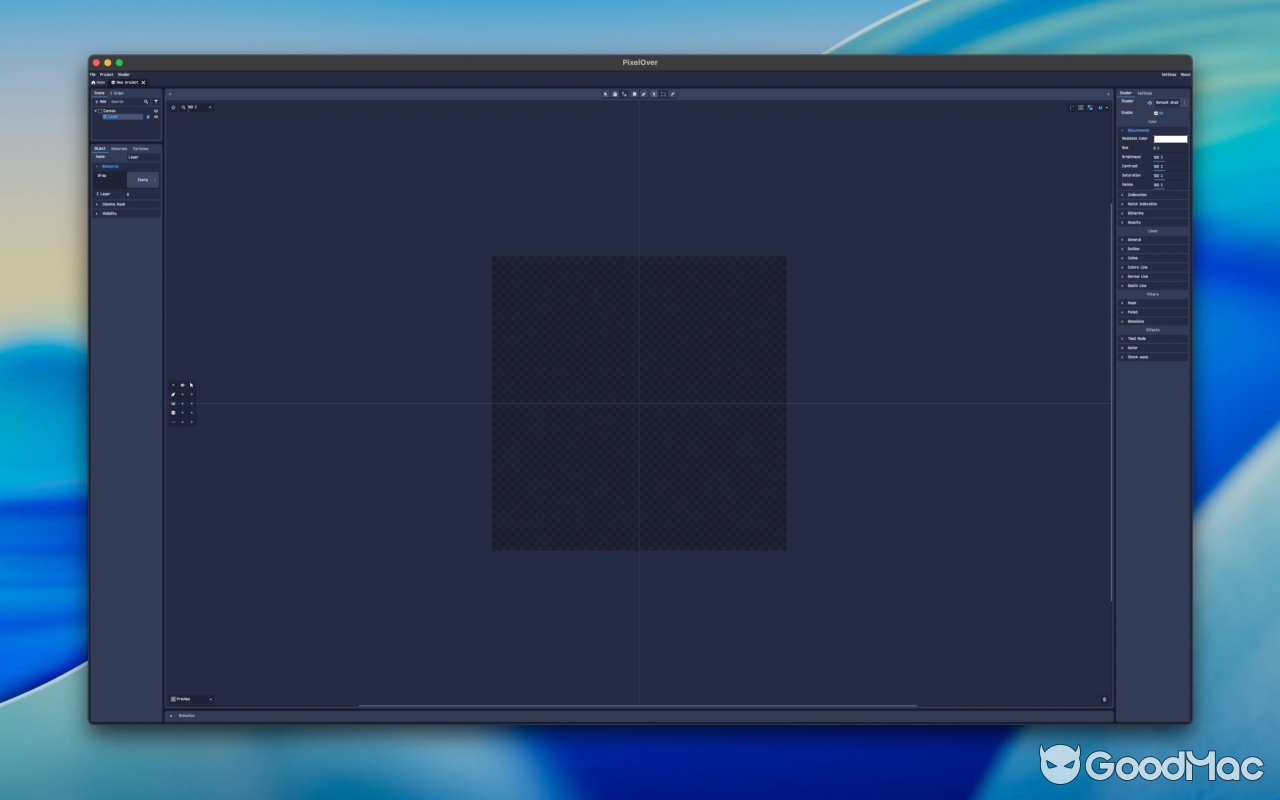Collapse the Adjustments section in the Shader panel

coord(1123,130)
